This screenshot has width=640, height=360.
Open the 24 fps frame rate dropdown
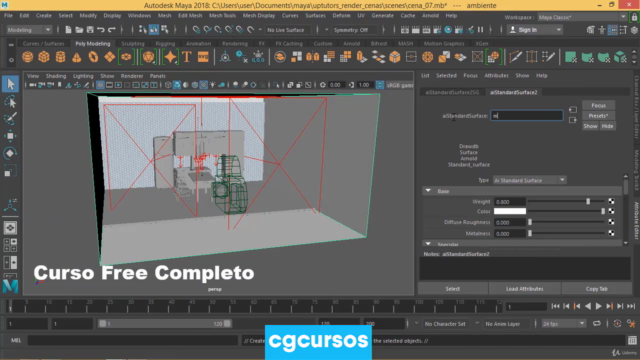click(x=563, y=324)
